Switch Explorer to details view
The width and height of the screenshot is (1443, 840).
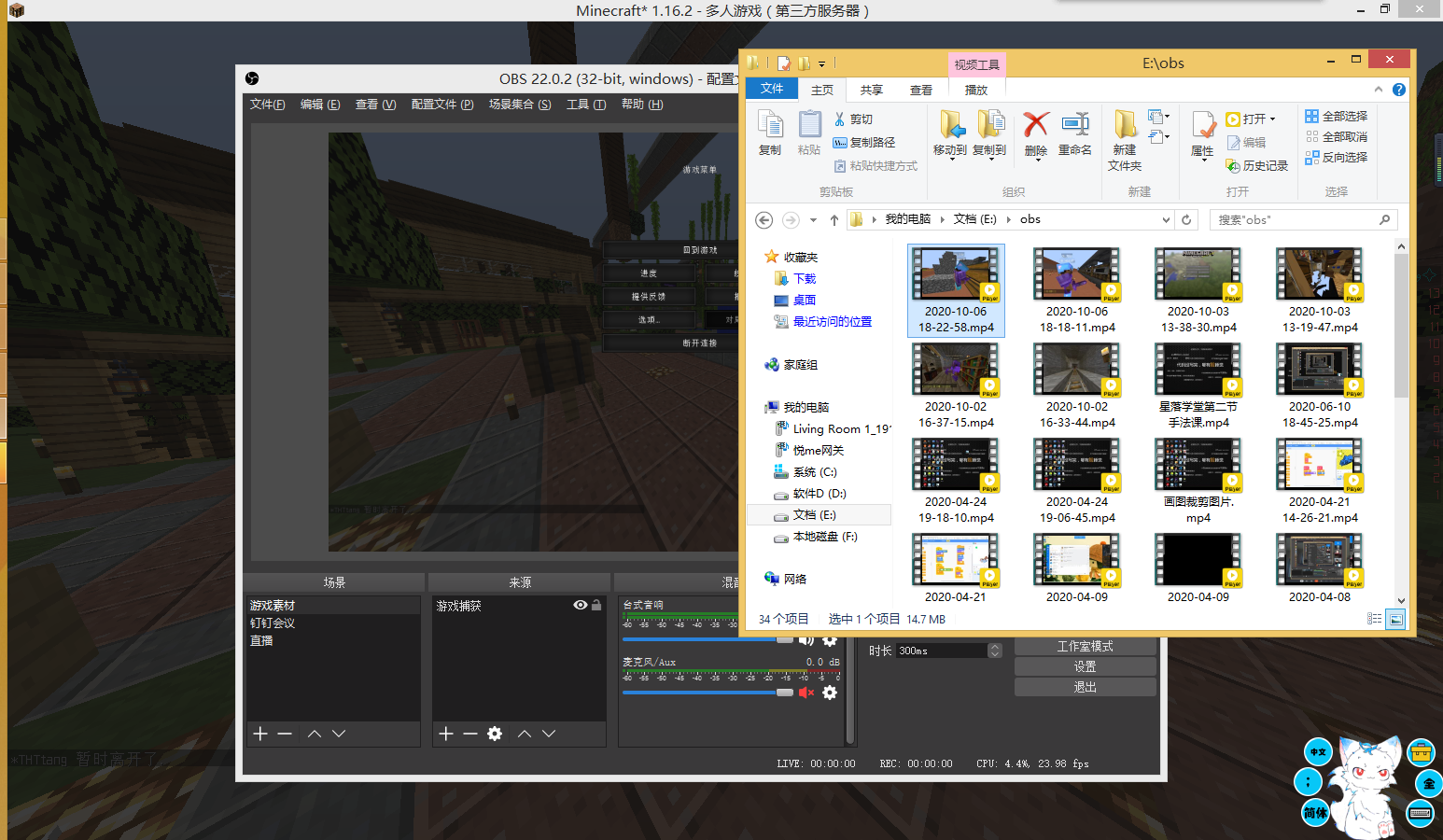point(1374,619)
